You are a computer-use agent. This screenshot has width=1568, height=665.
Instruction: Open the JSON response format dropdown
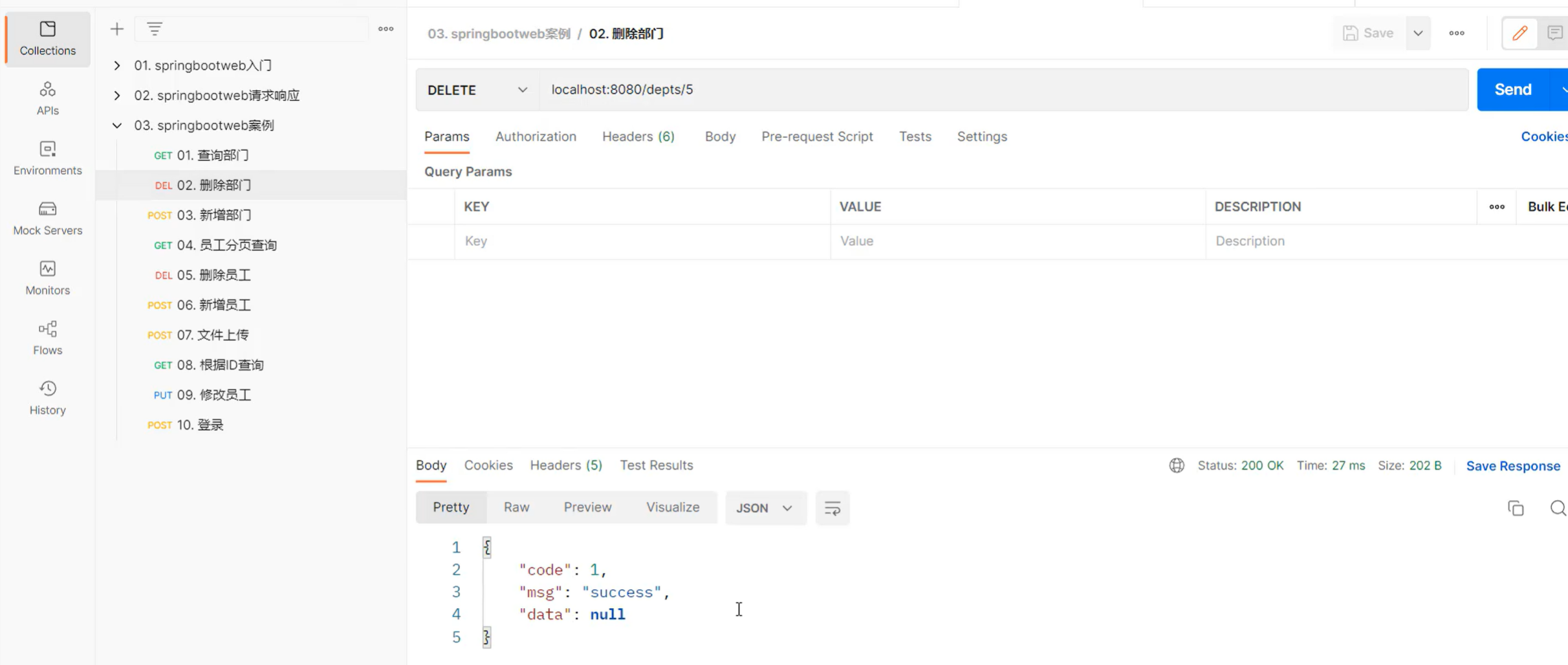click(x=766, y=508)
